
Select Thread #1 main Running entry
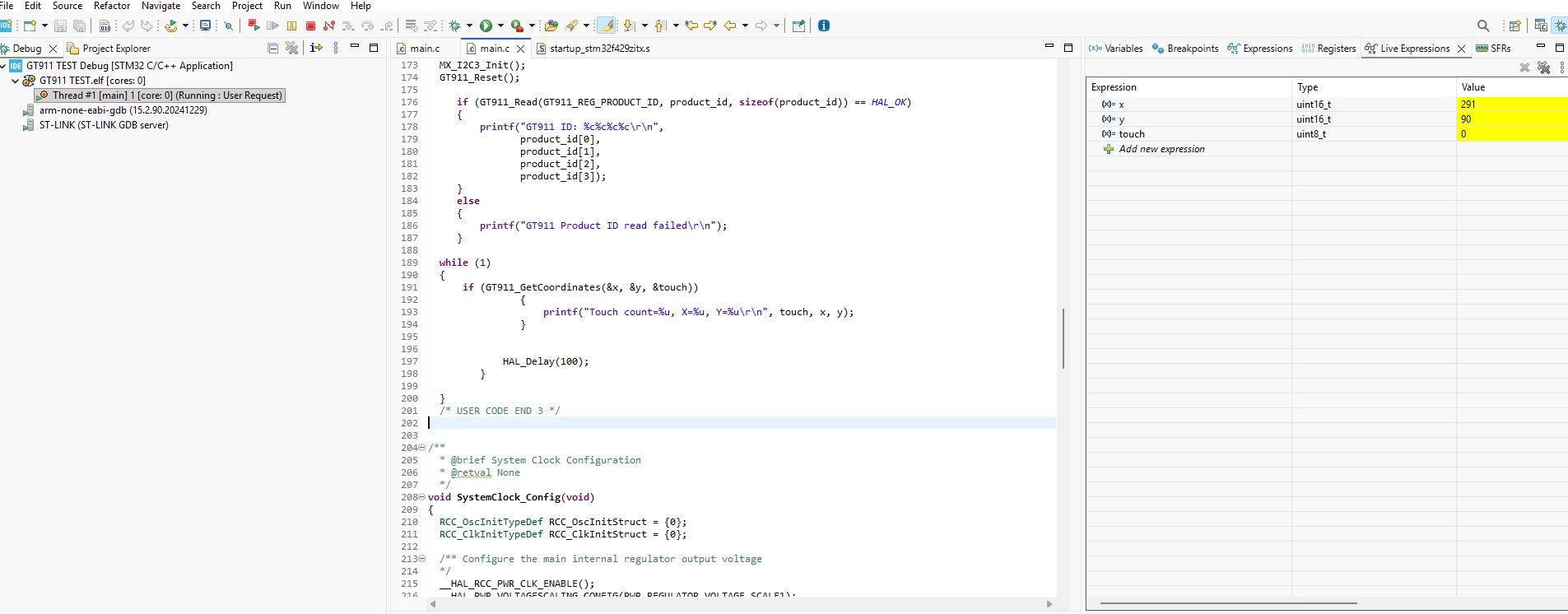point(160,95)
